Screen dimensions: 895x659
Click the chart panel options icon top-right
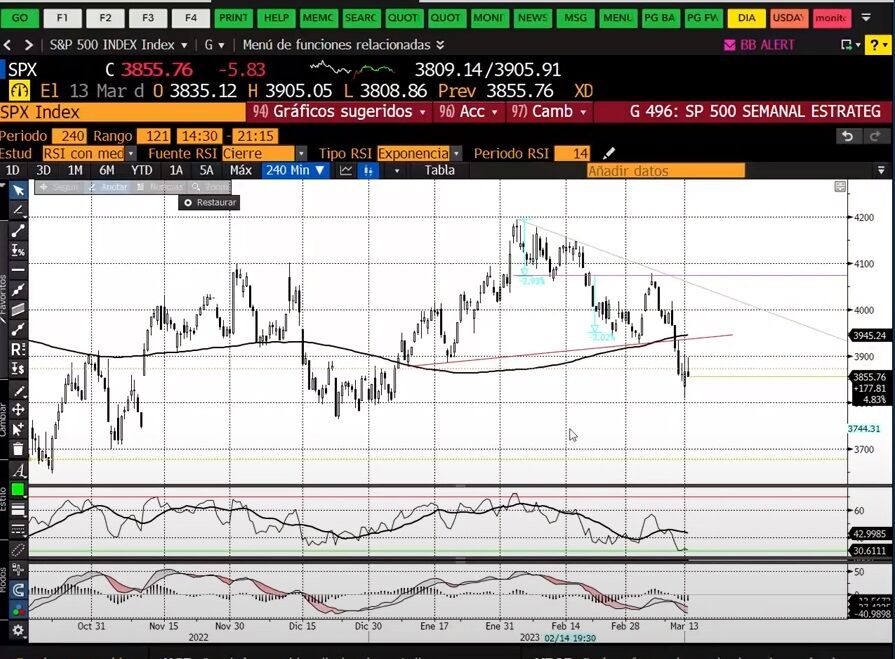840,187
